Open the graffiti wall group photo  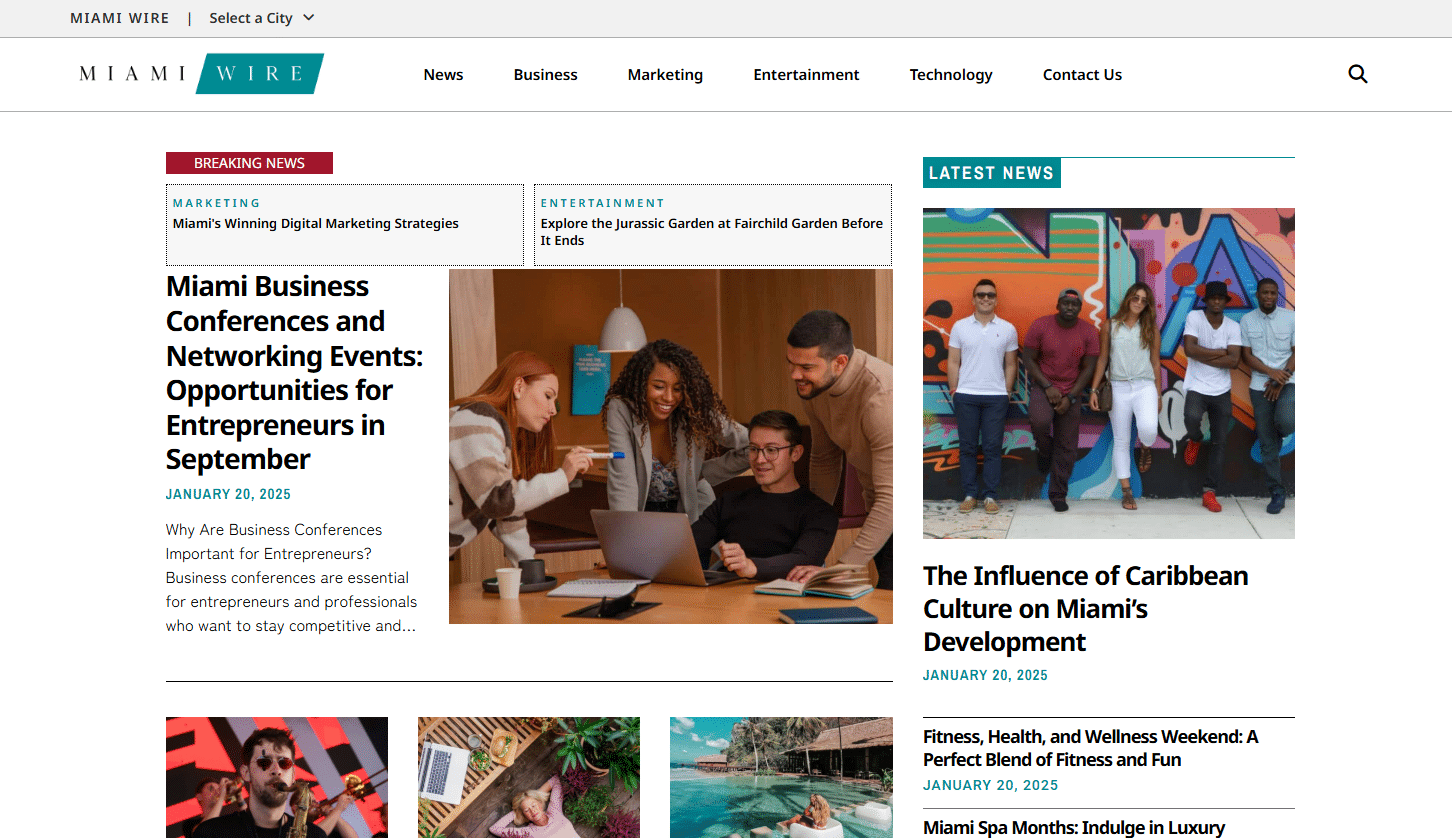pos(1108,373)
